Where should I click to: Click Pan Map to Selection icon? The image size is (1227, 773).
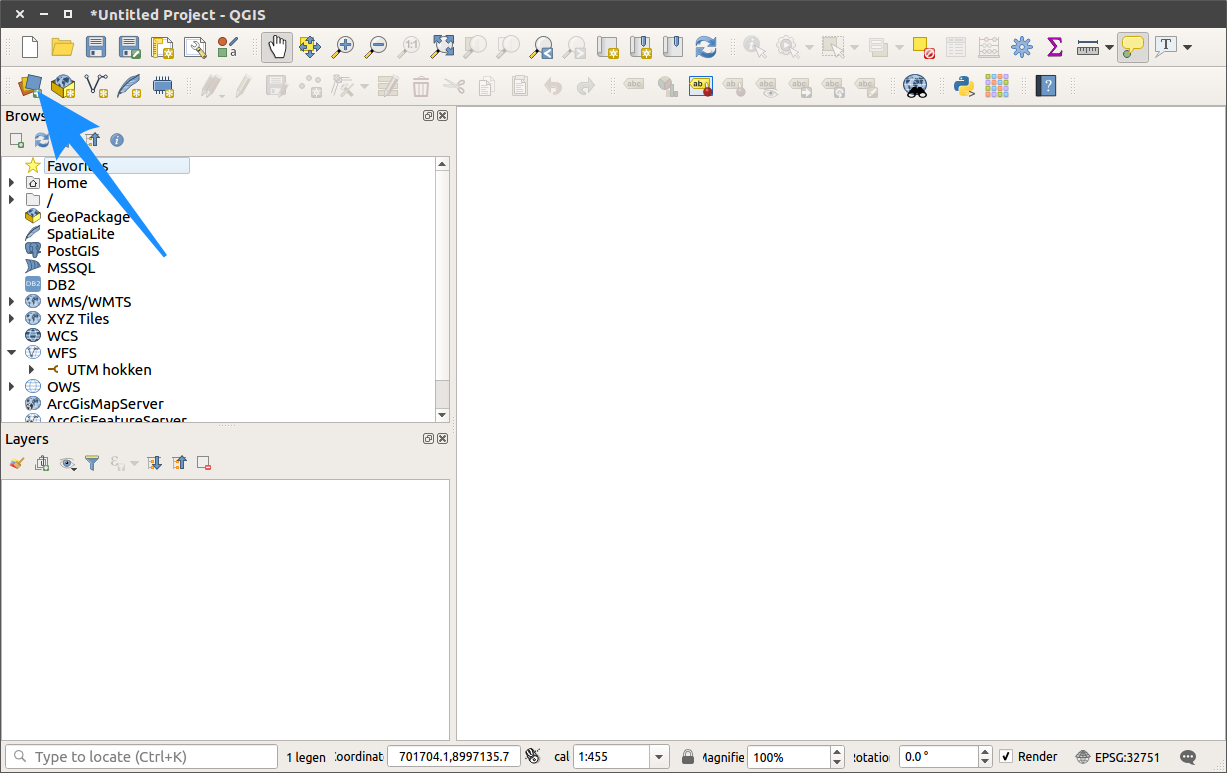tap(310, 46)
